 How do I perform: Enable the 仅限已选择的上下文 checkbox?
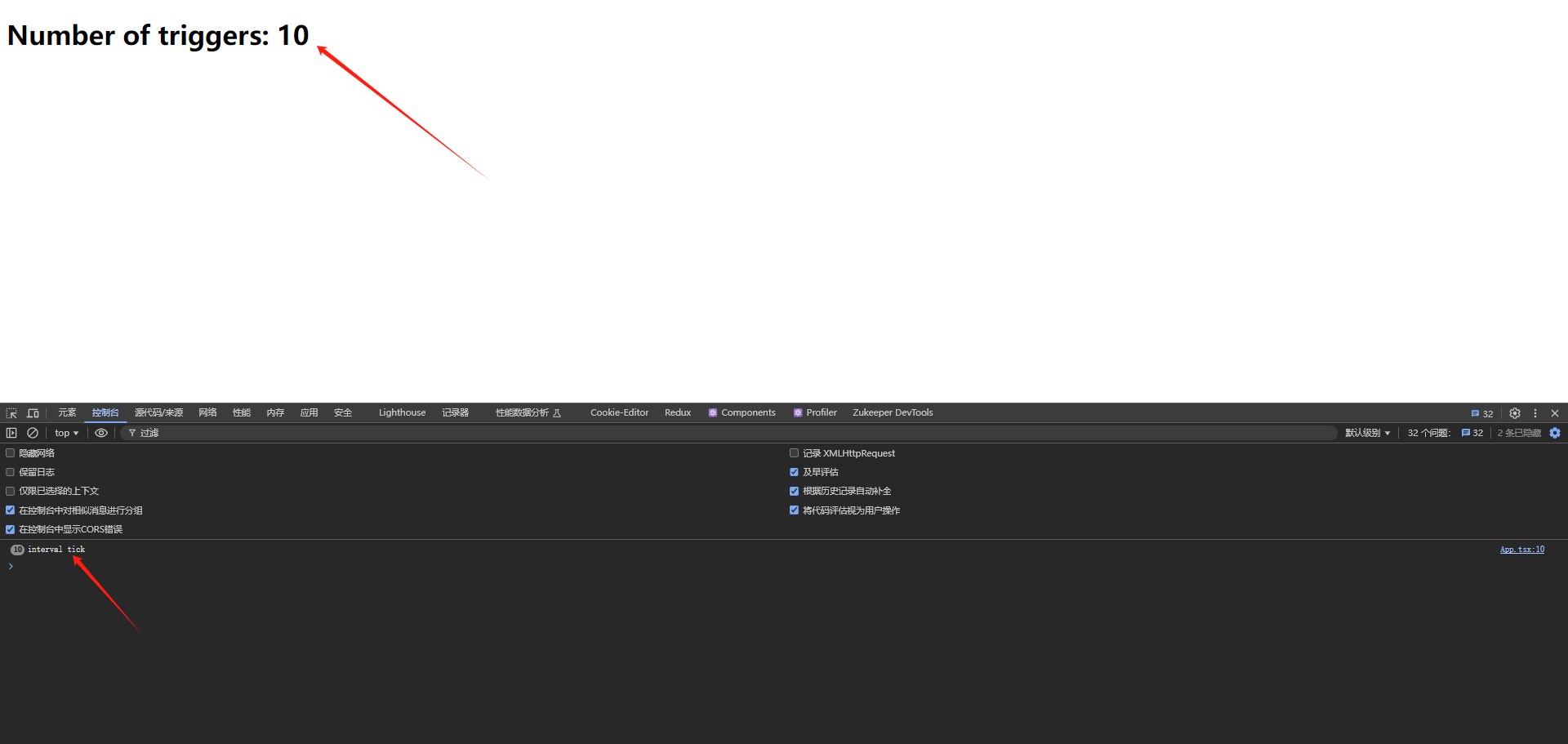[x=10, y=491]
